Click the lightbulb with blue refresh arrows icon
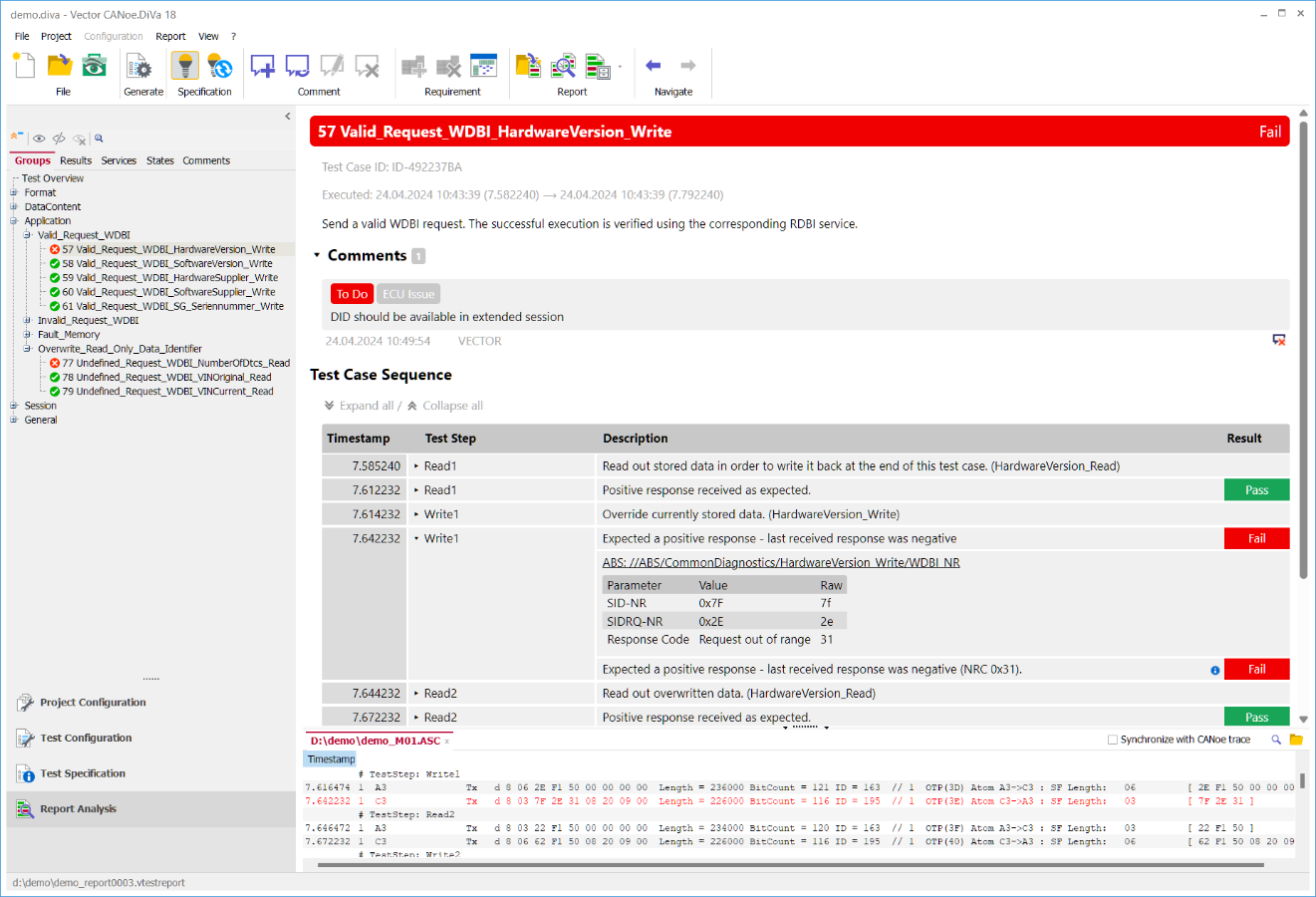Viewport: 1316px width, 897px height. click(219, 66)
